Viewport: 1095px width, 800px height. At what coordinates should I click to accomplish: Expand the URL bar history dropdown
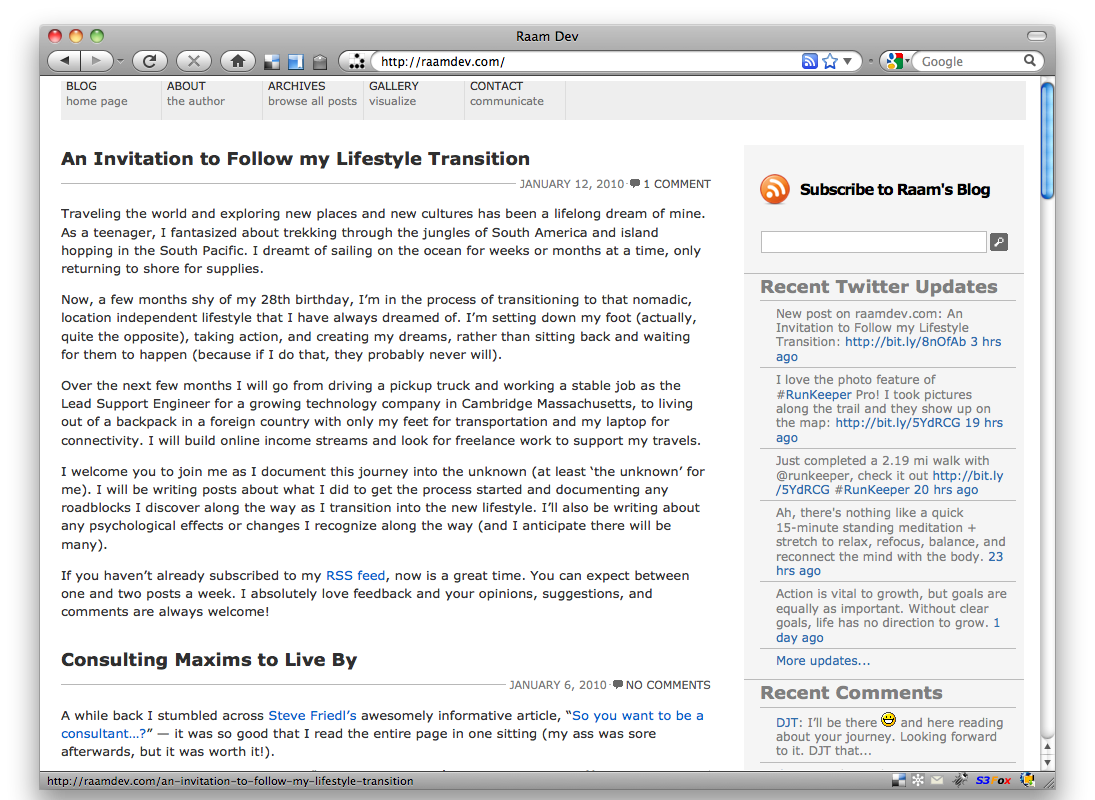[x=848, y=61]
